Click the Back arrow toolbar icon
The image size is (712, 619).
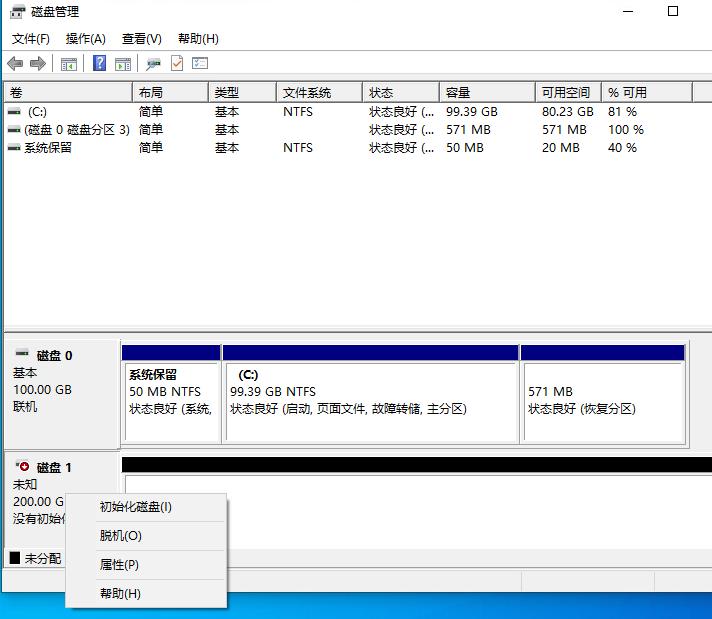pyautogui.click(x=15, y=63)
